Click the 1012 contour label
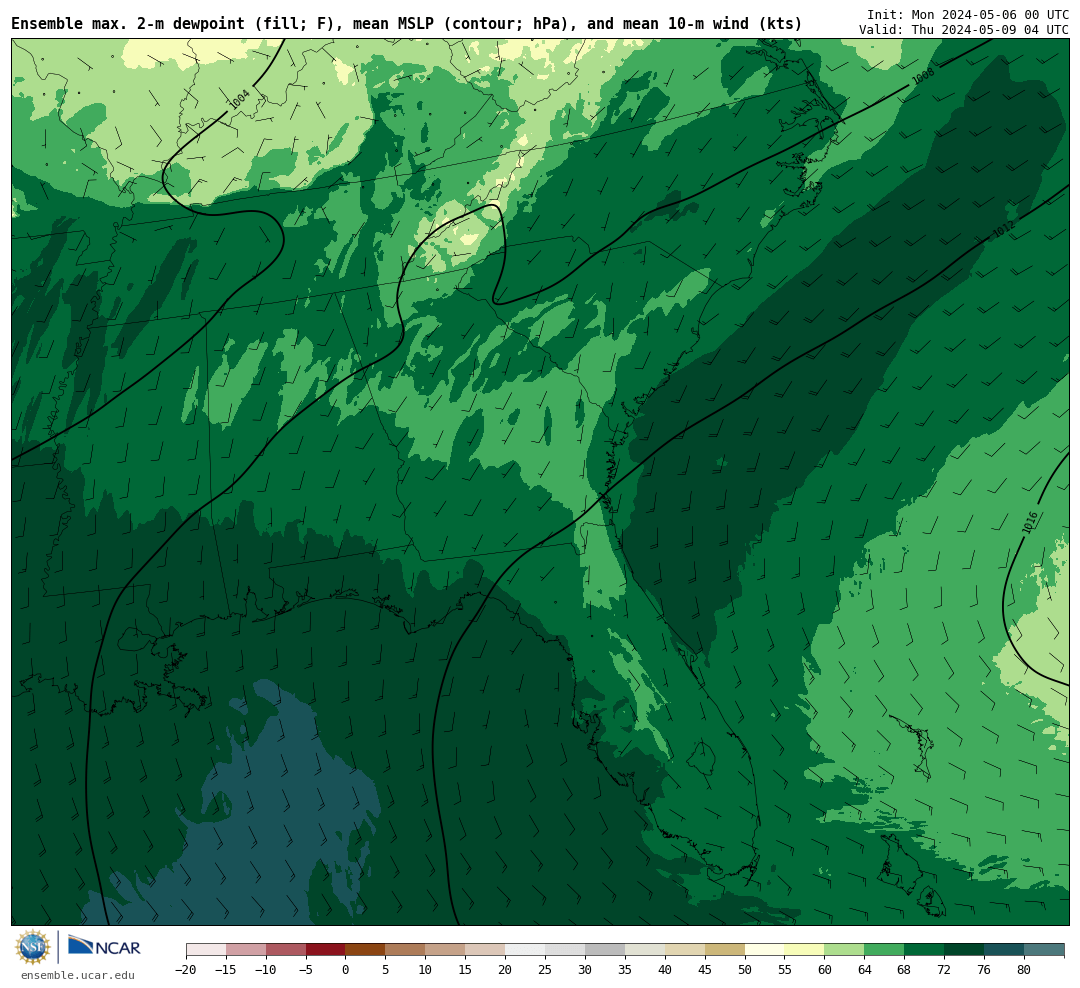This screenshot has width=1080, height=988. (1004, 229)
